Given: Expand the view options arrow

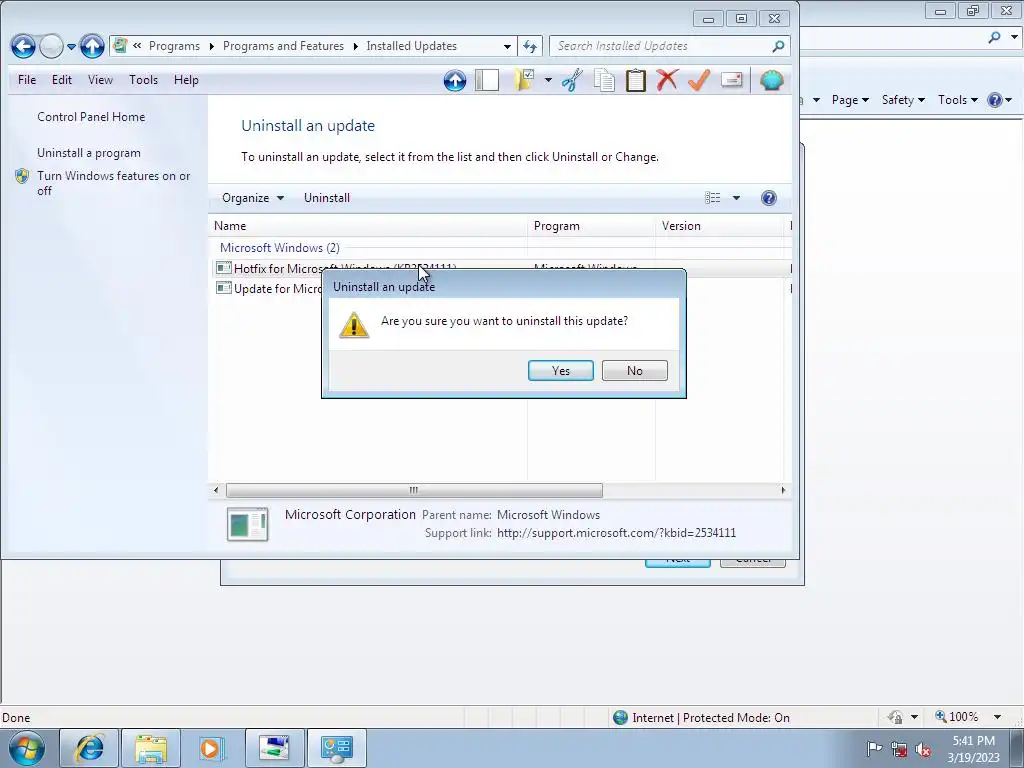Looking at the screenshot, I should point(736,198).
